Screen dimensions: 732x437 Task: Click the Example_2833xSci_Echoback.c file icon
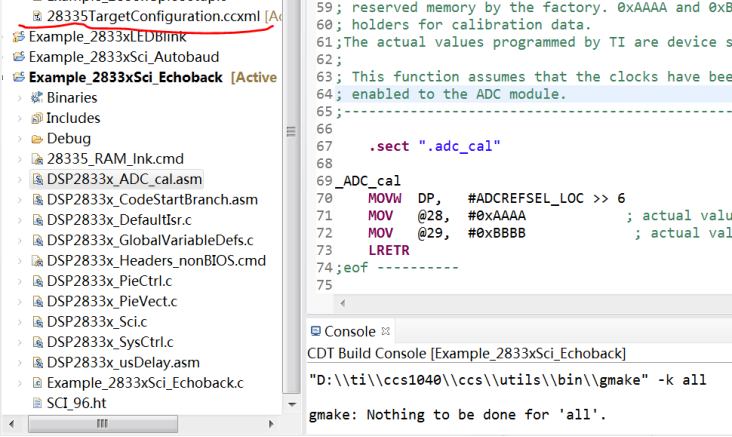click(x=37, y=383)
